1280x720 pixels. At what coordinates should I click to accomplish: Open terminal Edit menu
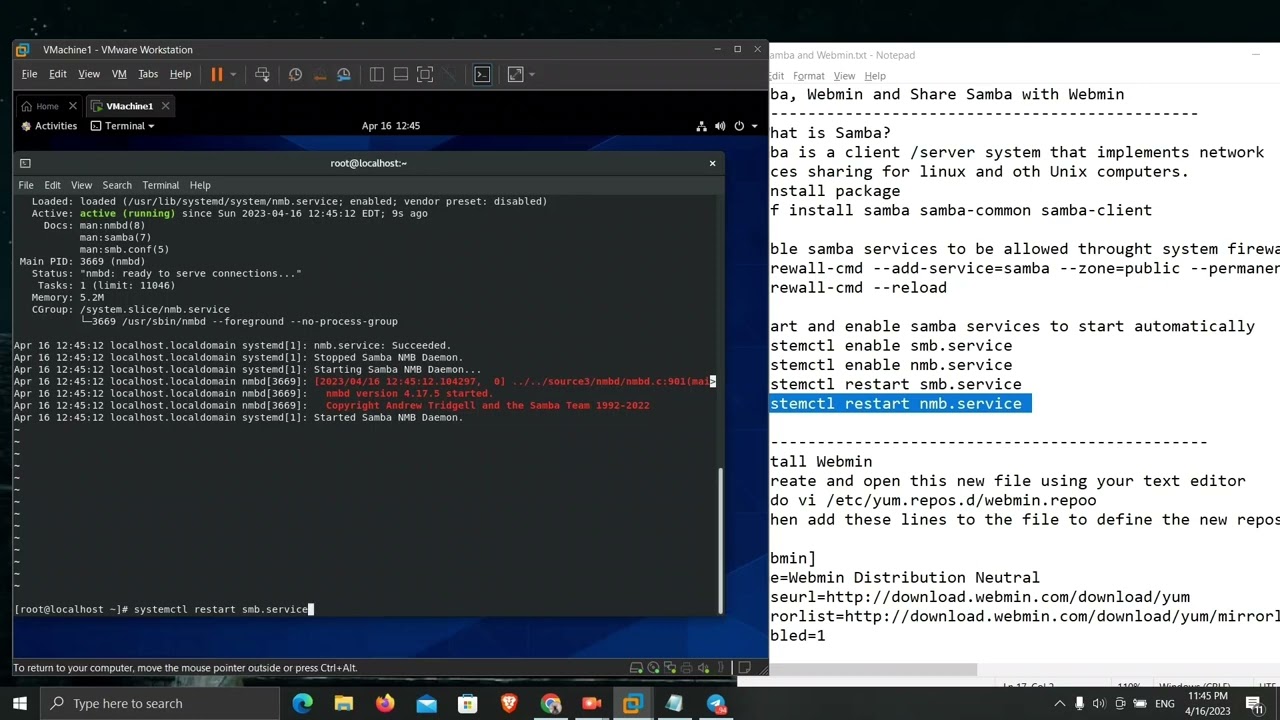(x=52, y=185)
